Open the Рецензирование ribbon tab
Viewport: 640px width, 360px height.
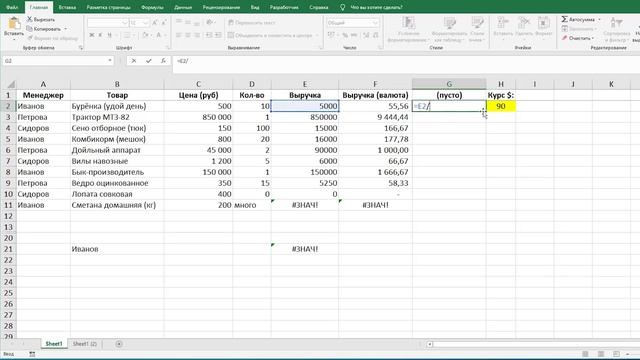(x=221, y=7)
